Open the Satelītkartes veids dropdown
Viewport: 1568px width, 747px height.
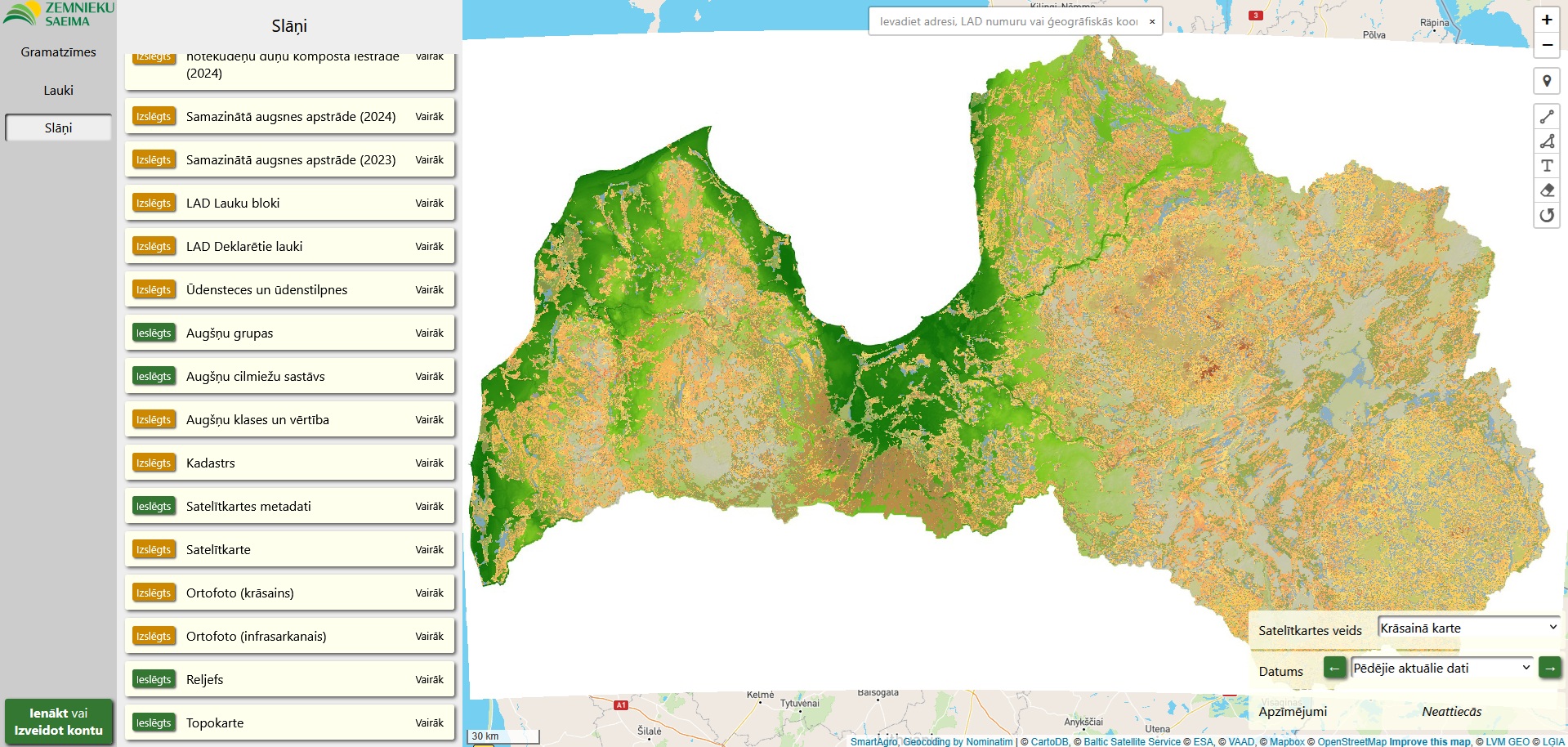coord(1467,628)
